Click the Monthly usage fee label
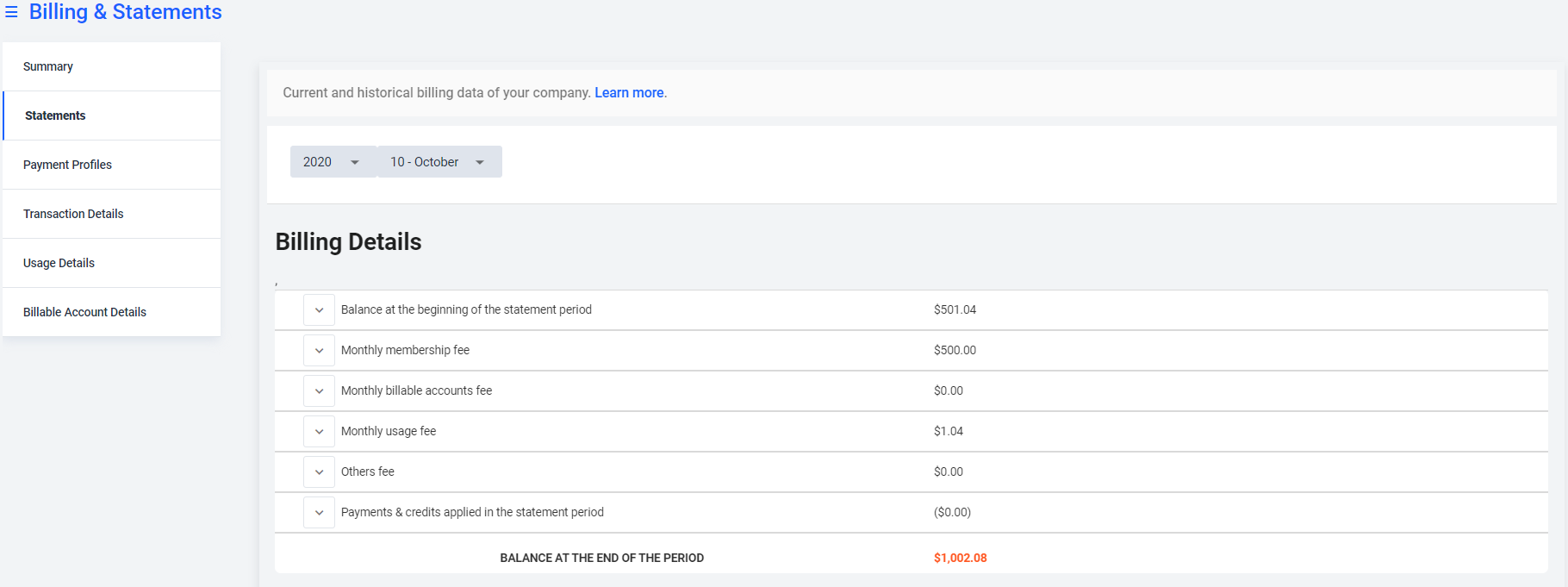The width and height of the screenshot is (1568, 587). (x=389, y=431)
